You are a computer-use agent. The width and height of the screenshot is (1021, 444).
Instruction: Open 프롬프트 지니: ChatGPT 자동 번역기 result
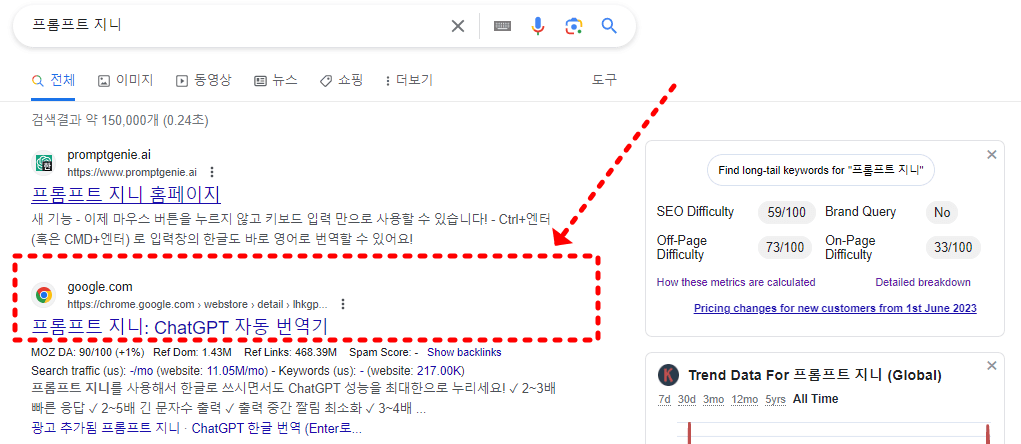pos(179,327)
